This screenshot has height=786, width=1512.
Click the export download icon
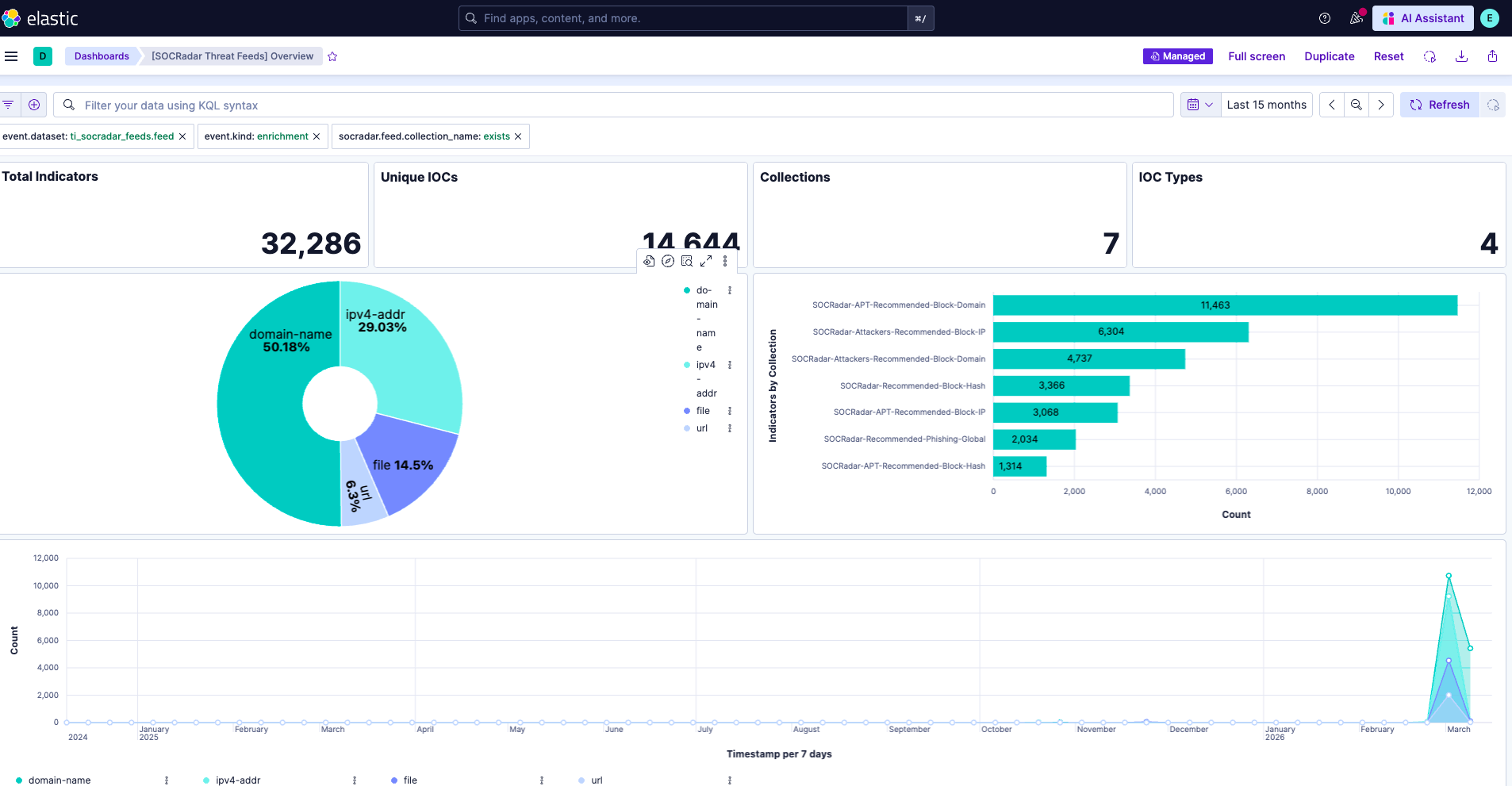[x=1461, y=56]
